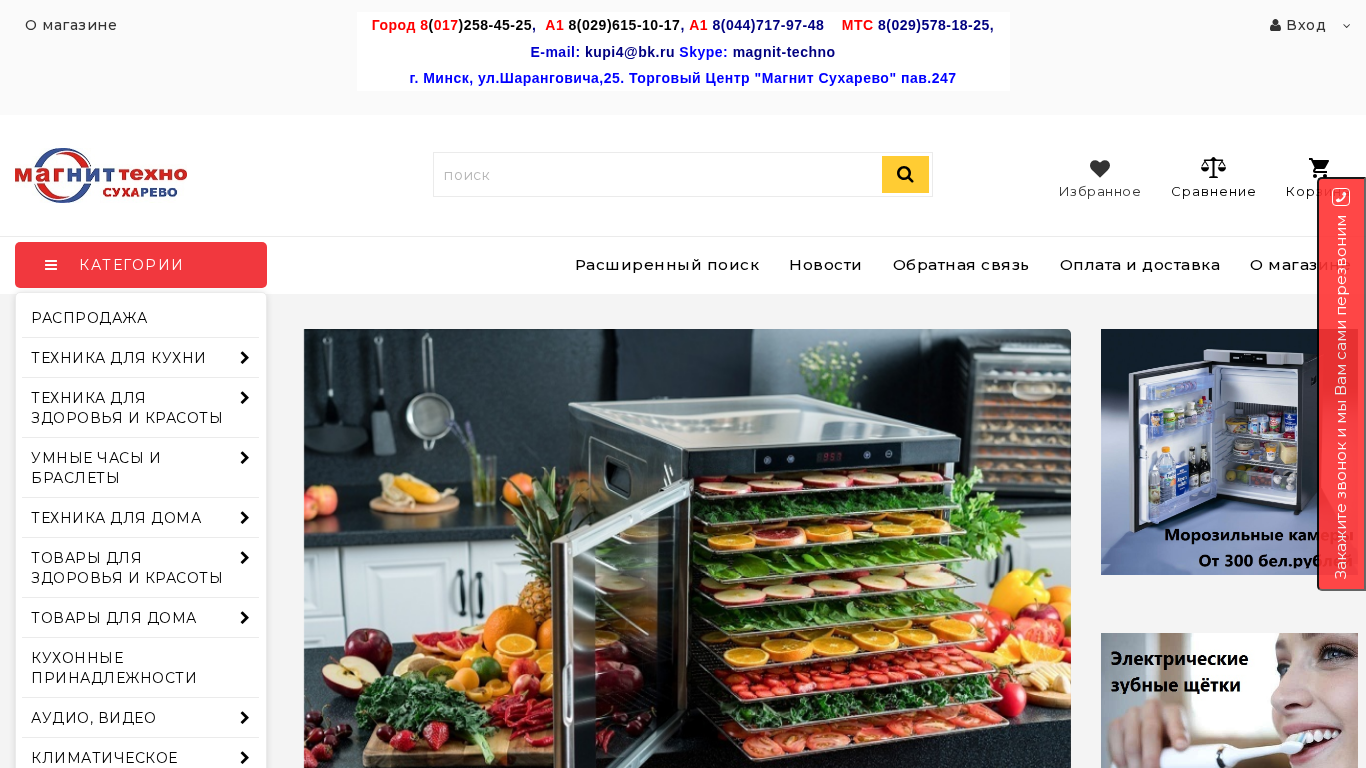Open the shopping cart icon
The width and height of the screenshot is (1366, 768).
[1320, 168]
